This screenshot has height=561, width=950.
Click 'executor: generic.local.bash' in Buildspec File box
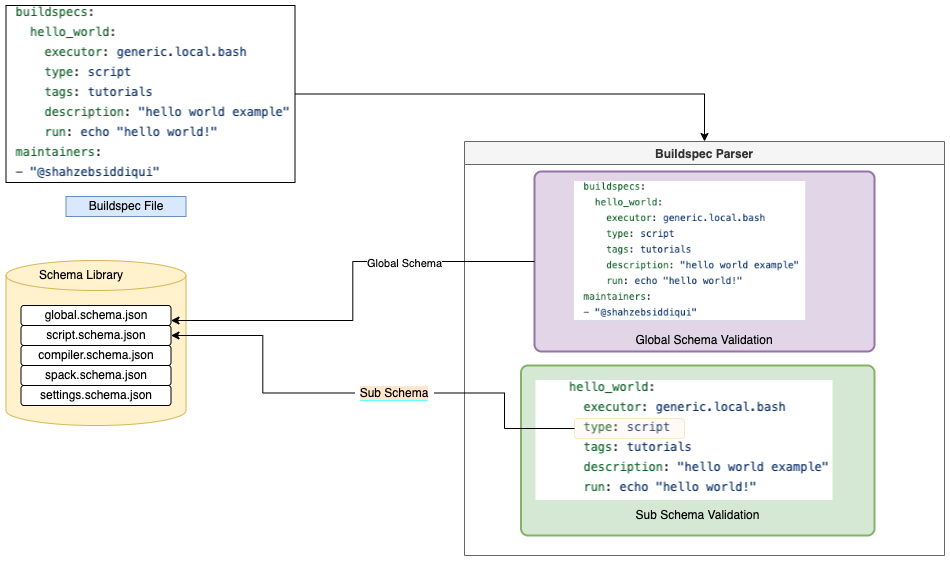145,52
